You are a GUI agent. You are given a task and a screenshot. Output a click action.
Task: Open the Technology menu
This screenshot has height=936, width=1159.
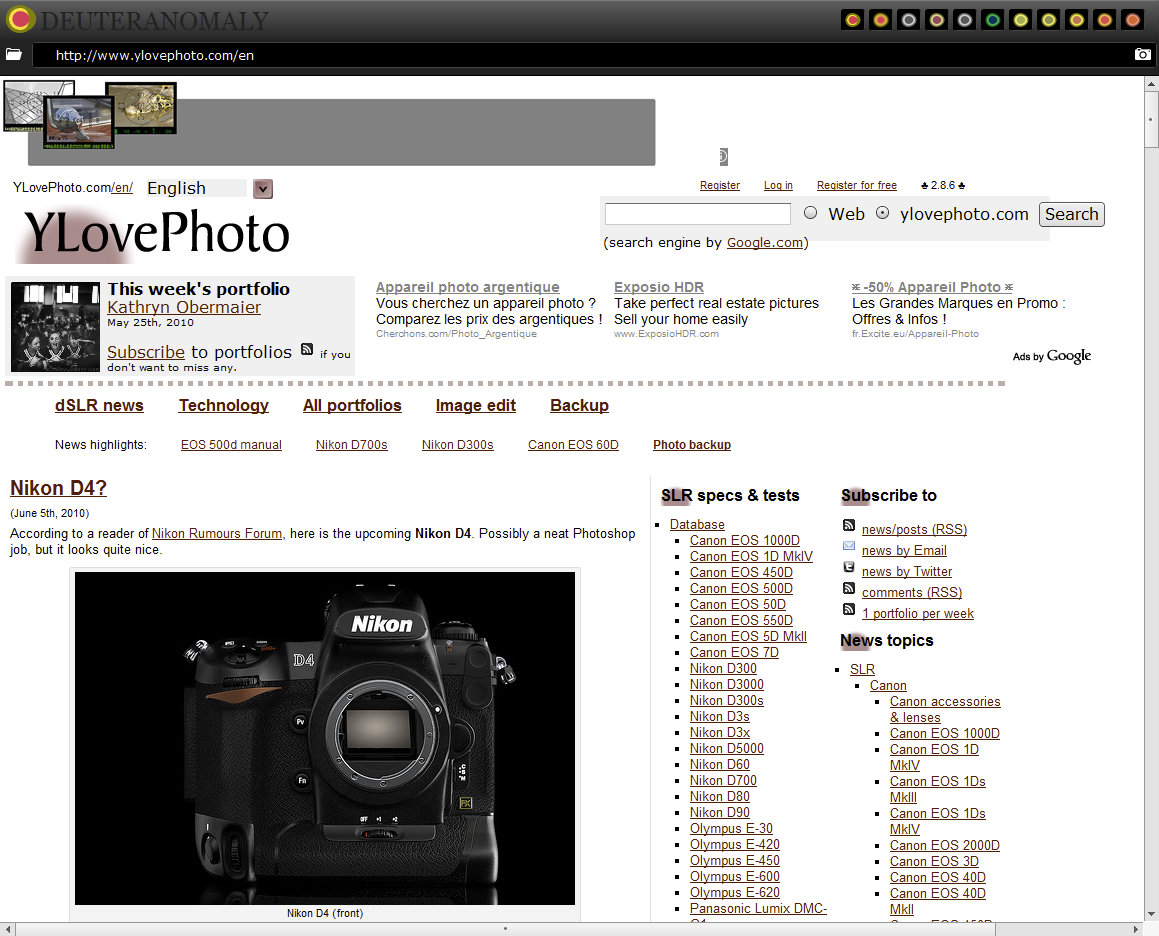[223, 405]
